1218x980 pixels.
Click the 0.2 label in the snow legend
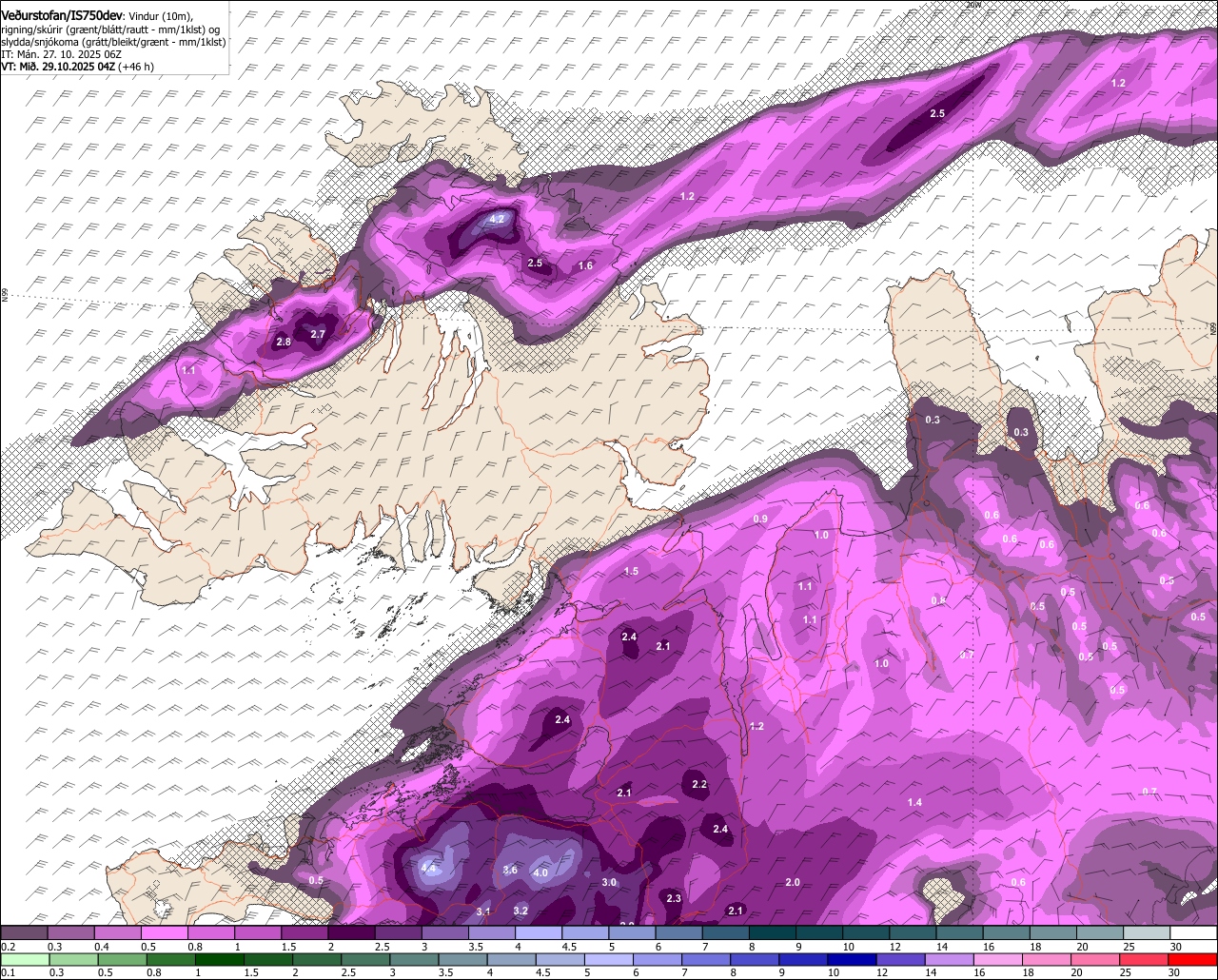(x=9, y=947)
